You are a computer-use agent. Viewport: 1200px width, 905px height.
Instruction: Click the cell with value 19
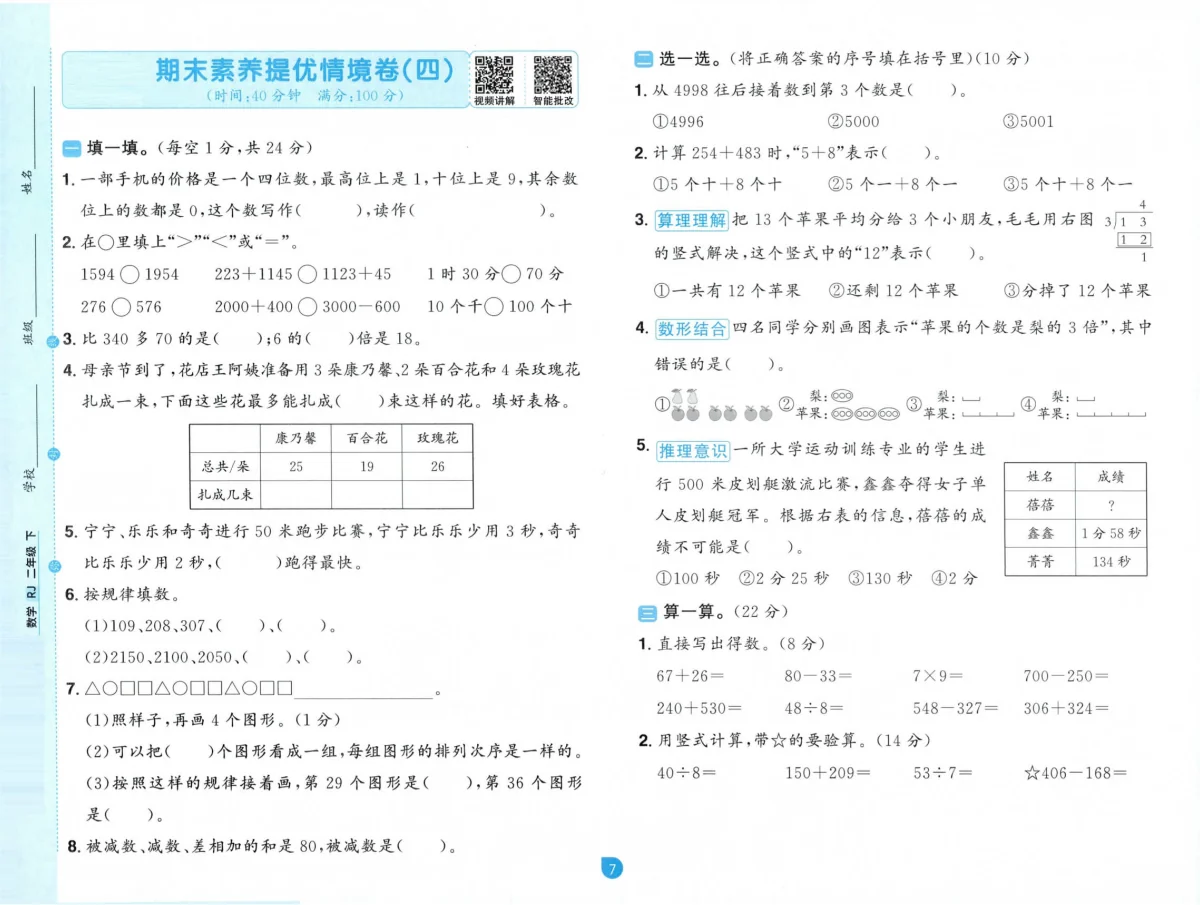(x=366, y=466)
